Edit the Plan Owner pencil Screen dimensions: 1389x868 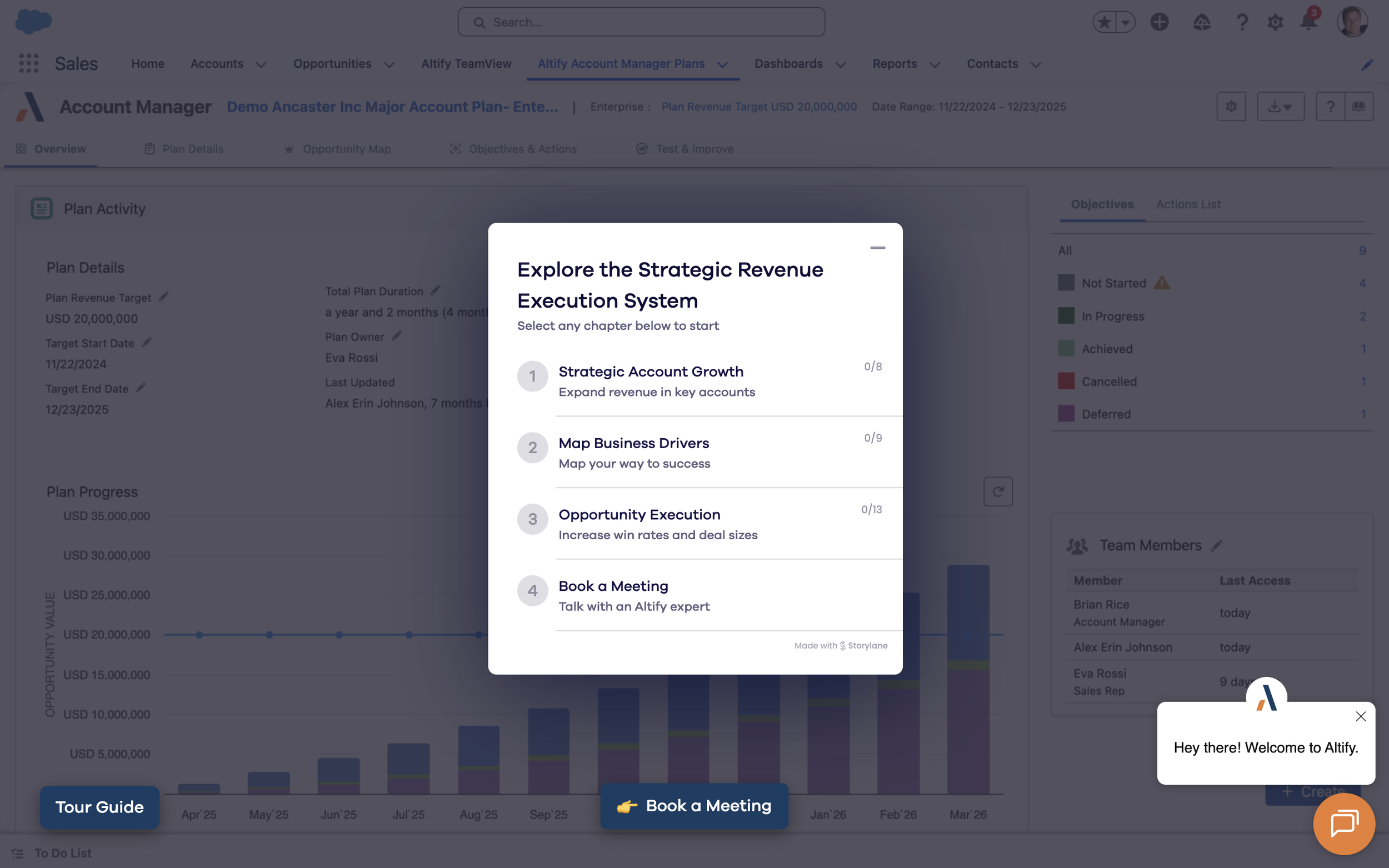point(397,335)
